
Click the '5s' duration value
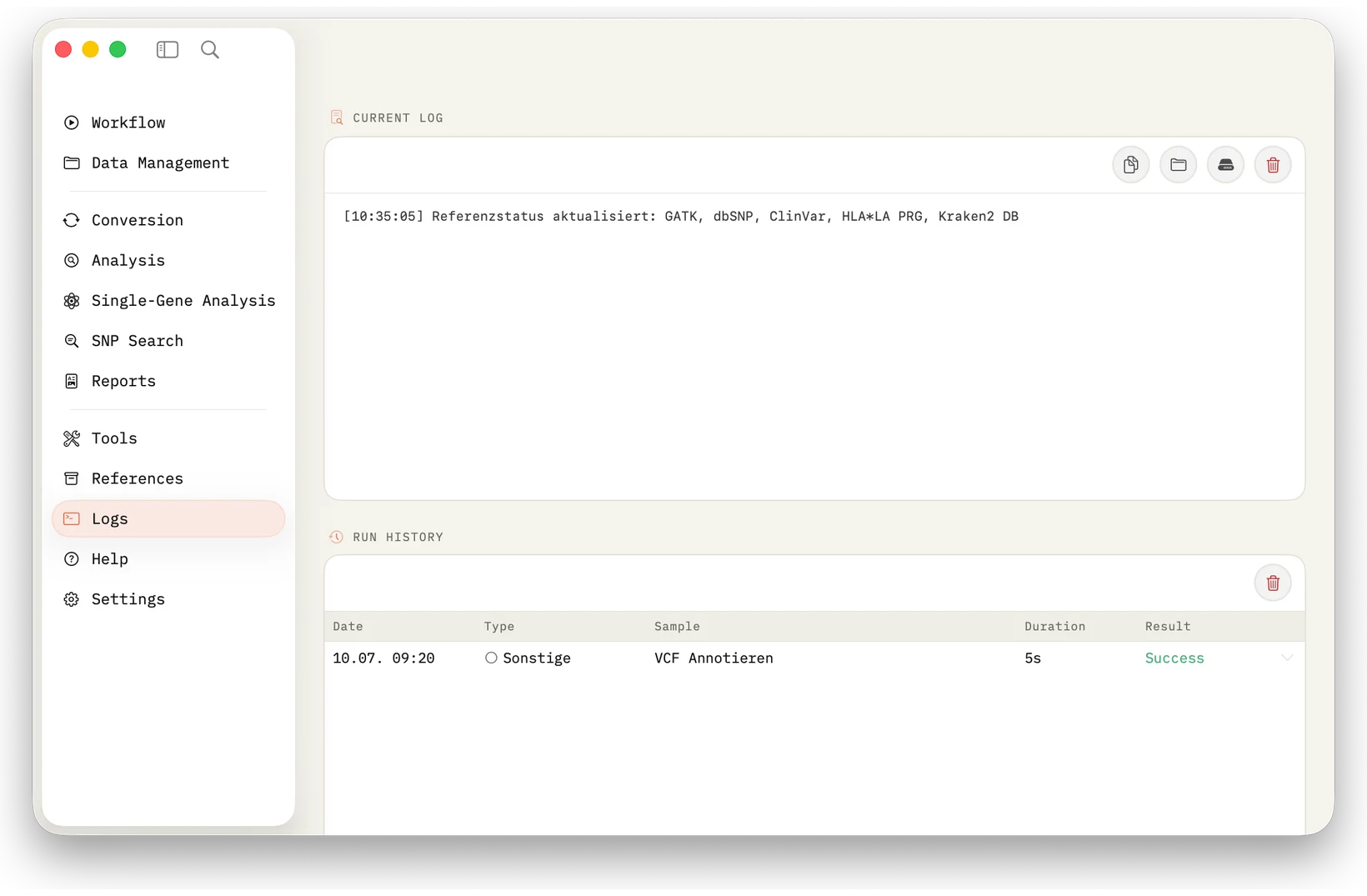[1033, 658]
